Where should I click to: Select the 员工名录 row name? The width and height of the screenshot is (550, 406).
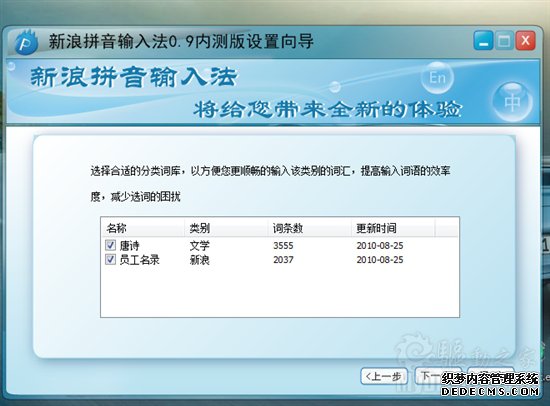(x=139, y=260)
